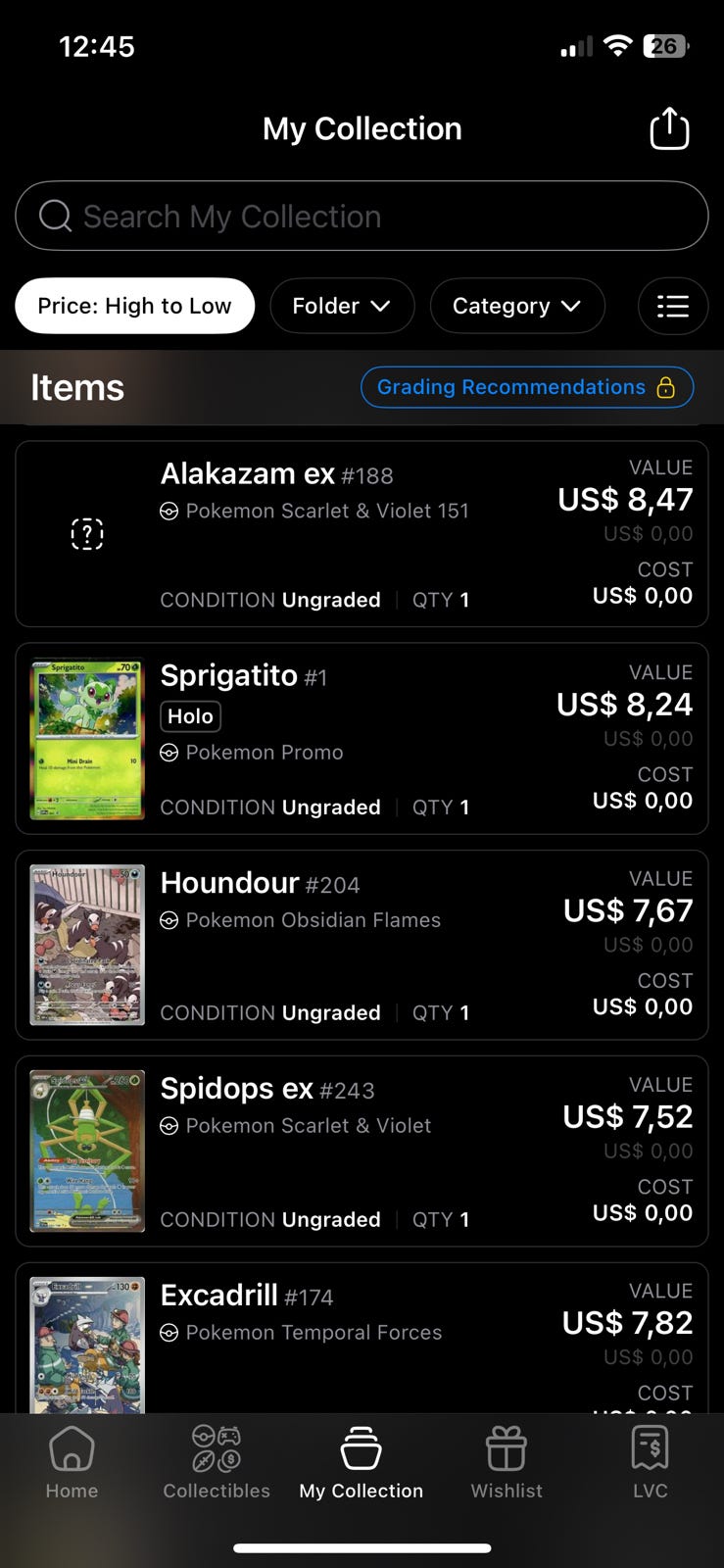Focus the Search My Collection field
Screen dimensions: 724x1568
point(362,216)
